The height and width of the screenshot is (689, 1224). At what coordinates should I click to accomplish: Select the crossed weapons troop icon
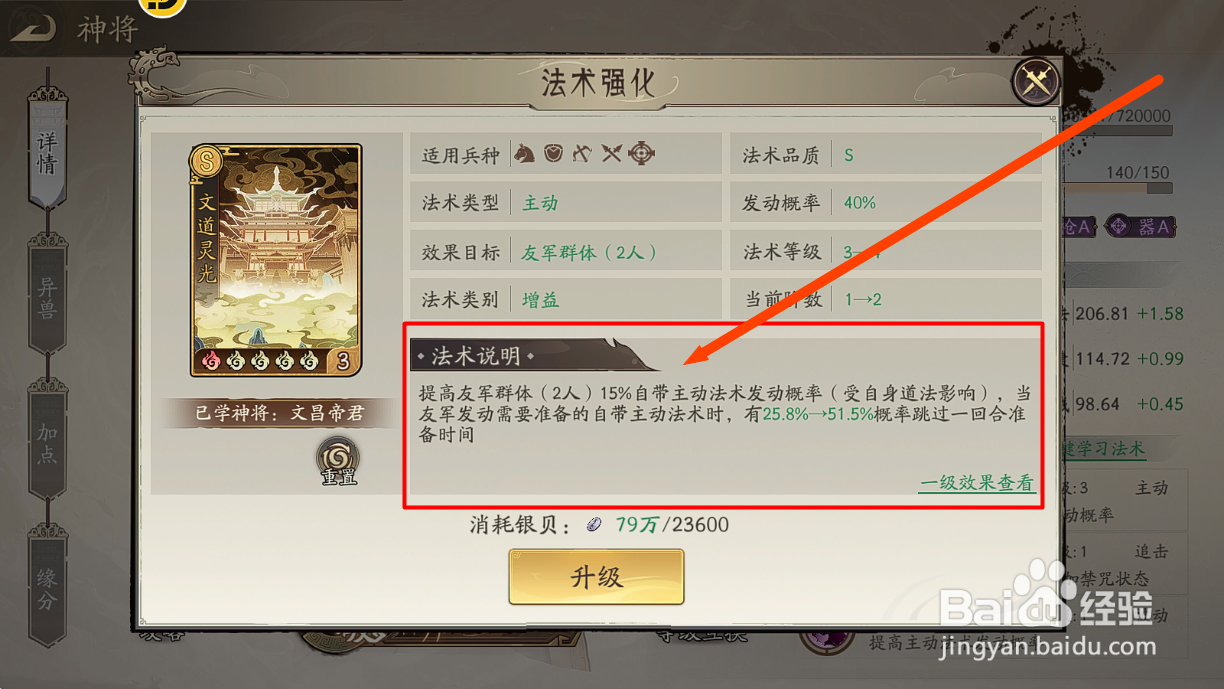[611, 154]
